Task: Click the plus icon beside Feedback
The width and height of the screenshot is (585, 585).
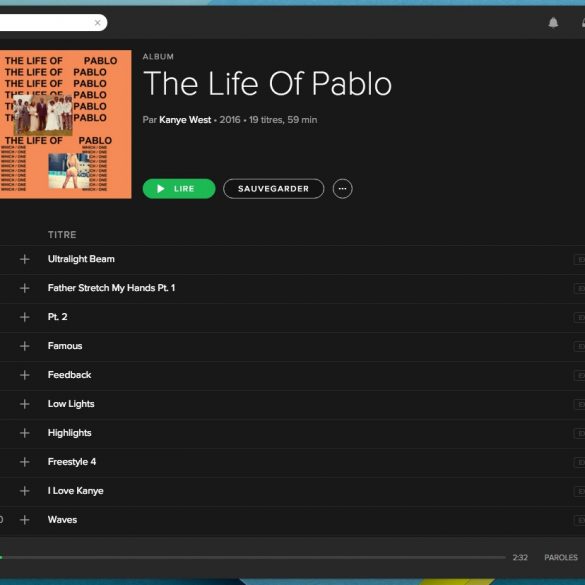Action: point(25,375)
